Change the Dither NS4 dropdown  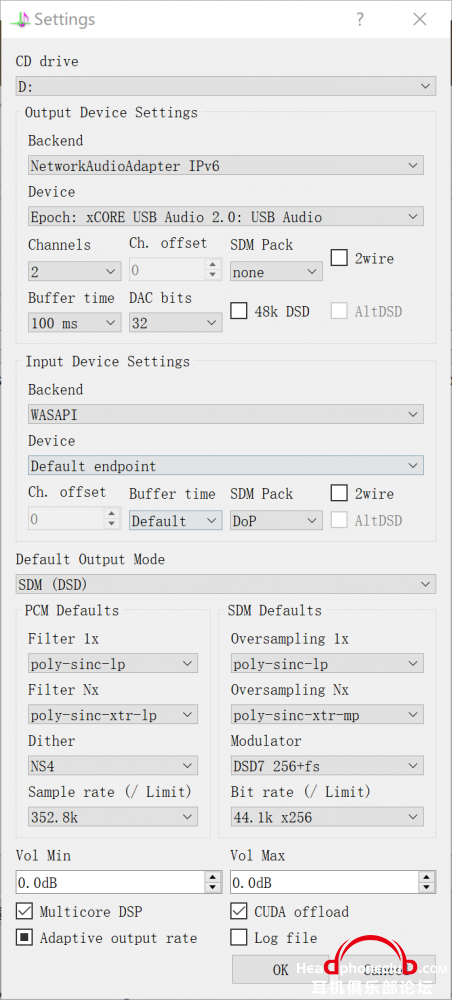[x=113, y=766]
